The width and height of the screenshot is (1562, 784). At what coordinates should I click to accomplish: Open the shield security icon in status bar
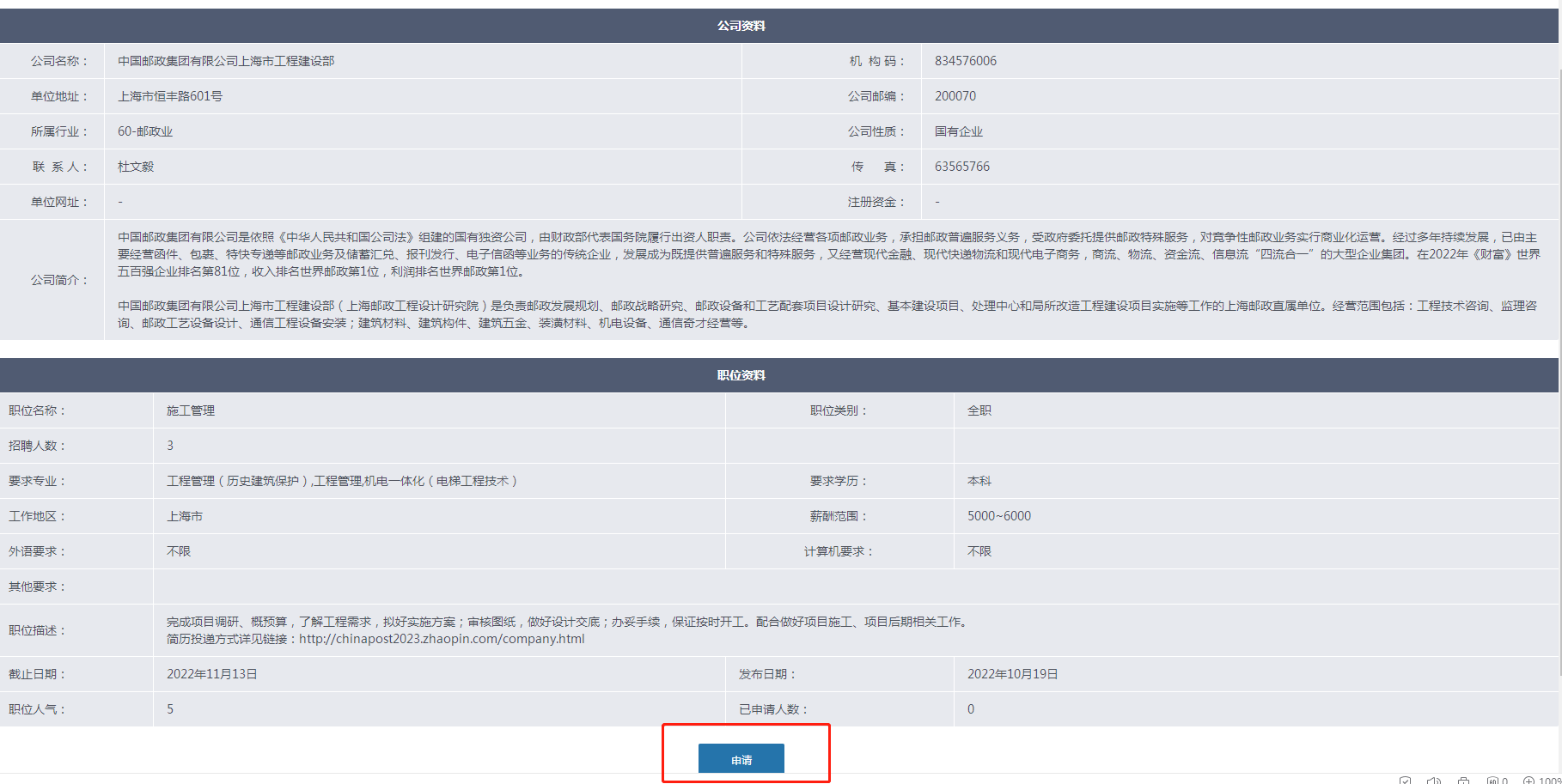coord(1405,781)
